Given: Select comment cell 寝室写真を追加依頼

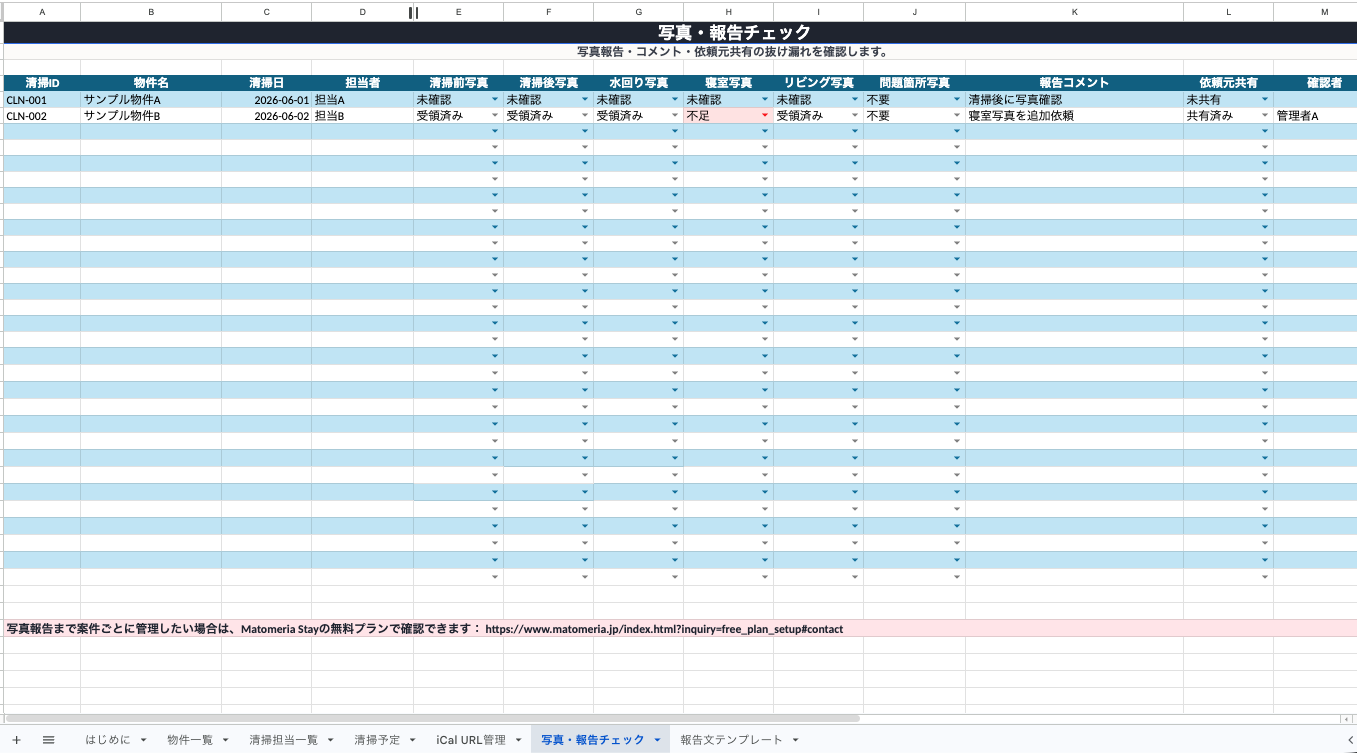Looking at the screenshot, I should click(1074, 116).
